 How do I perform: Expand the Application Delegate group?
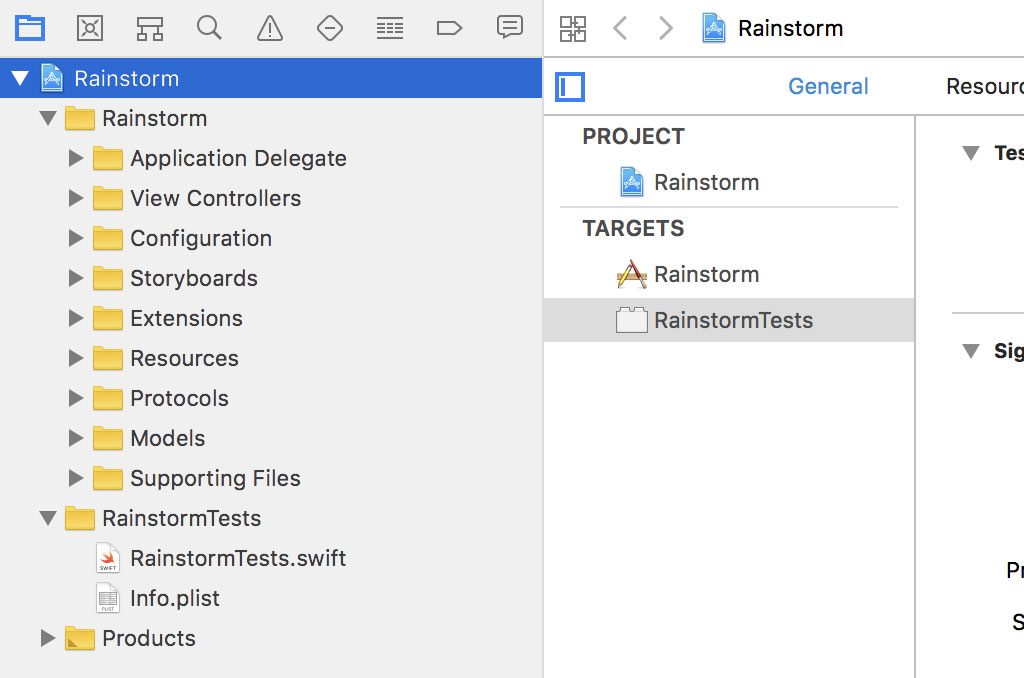[x=76, y=158]
